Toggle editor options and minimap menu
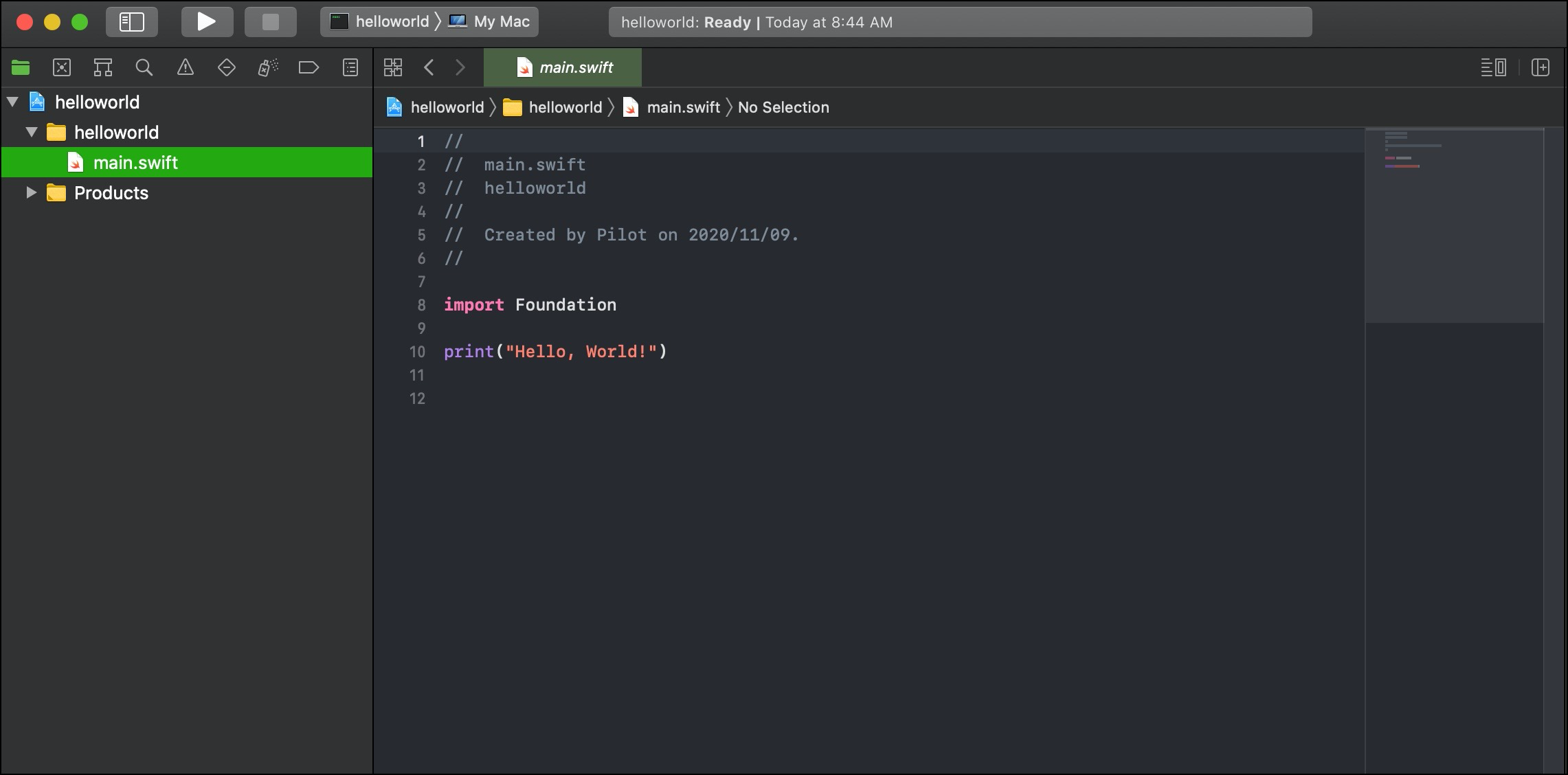 1493,67
